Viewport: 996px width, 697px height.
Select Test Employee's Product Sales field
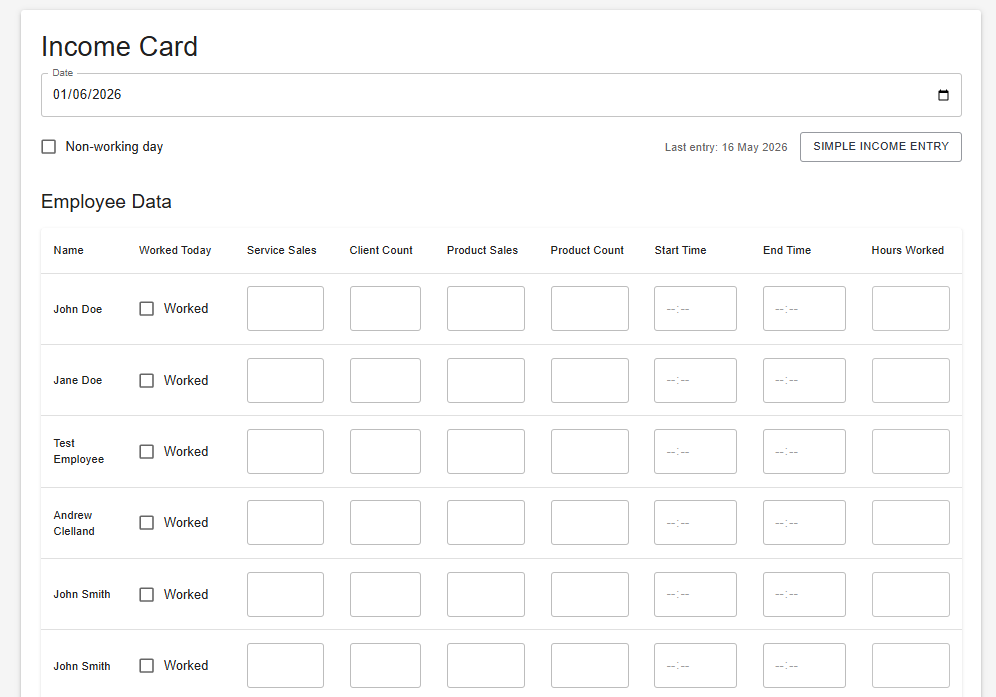click(x=485, y=452)
